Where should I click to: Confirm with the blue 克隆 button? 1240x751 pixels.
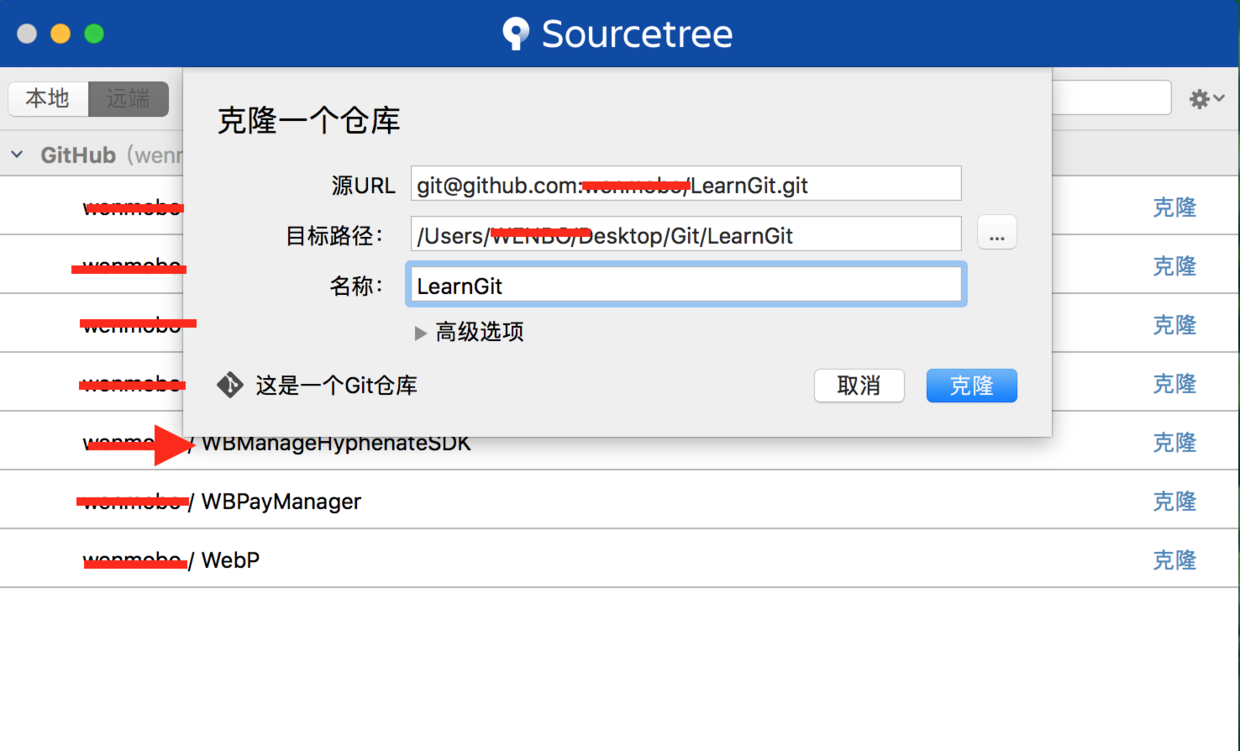(971, 386)
